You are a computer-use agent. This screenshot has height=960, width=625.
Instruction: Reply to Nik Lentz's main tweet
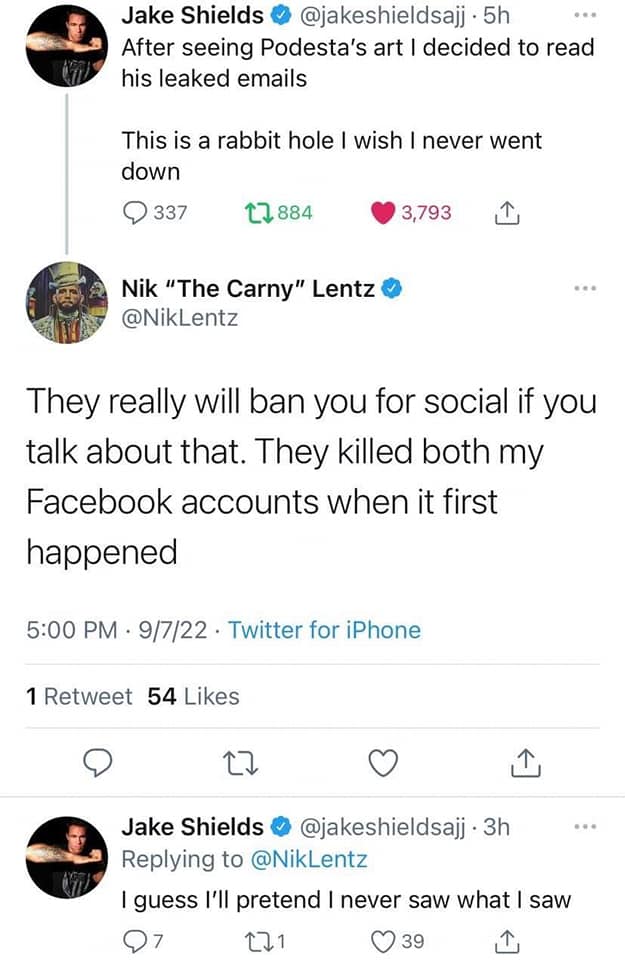[x=96, y=763]
